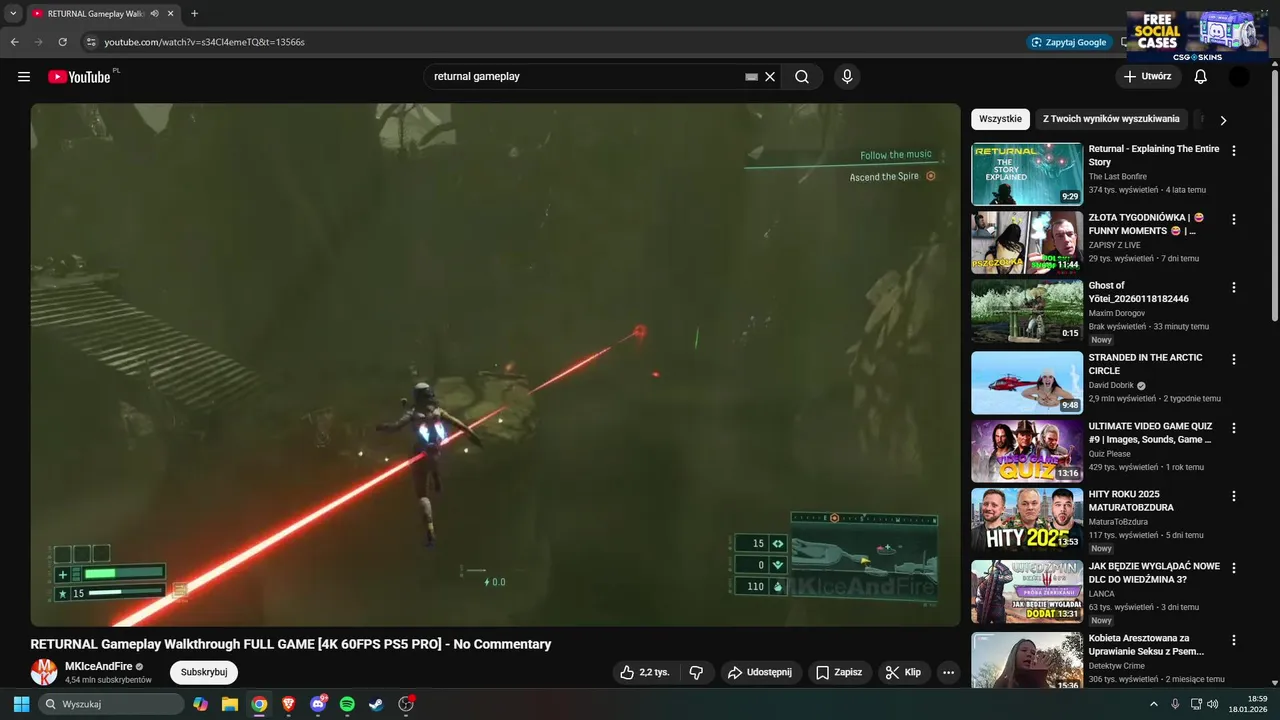Open options menu for Returnal Explaining Story
This screenshot has height=720, width=1280.
point(1233,151)
